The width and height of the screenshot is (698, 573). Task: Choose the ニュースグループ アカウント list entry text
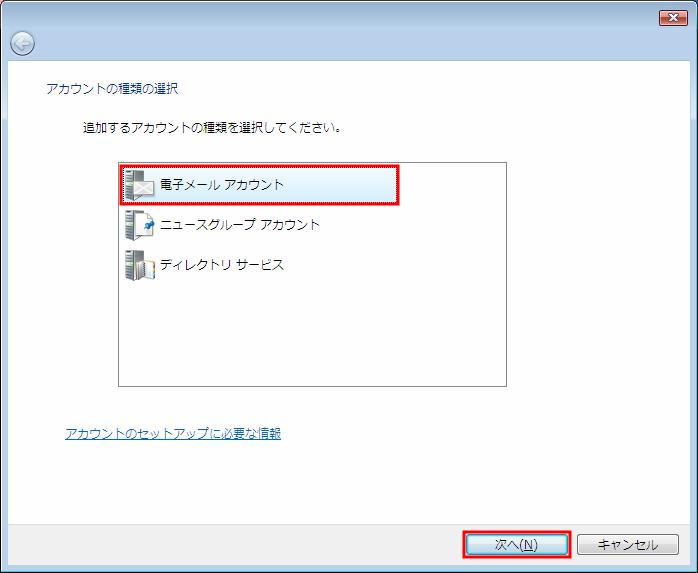(x=239, y=224)
